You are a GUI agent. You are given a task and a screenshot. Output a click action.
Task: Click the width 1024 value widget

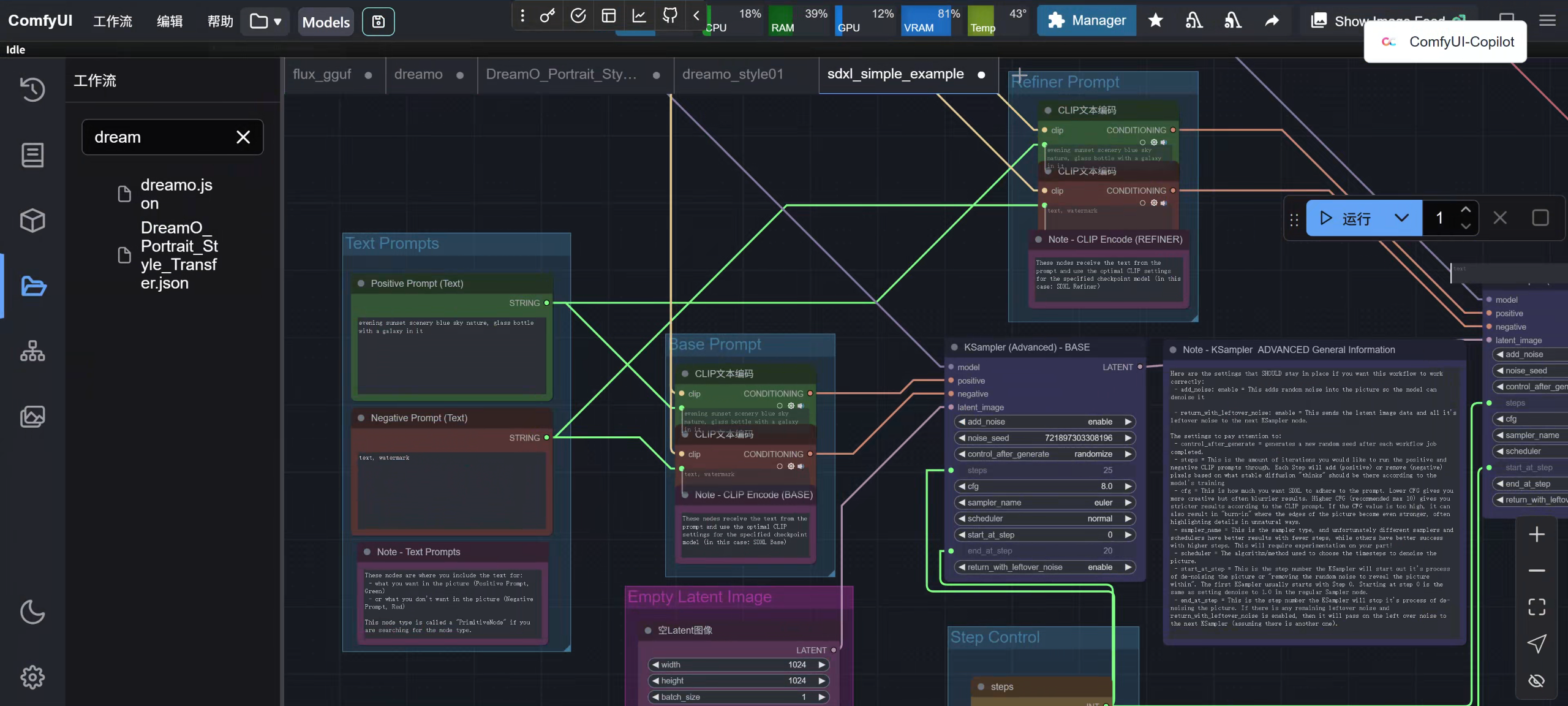pyautogui.click(x=739, y=665)
